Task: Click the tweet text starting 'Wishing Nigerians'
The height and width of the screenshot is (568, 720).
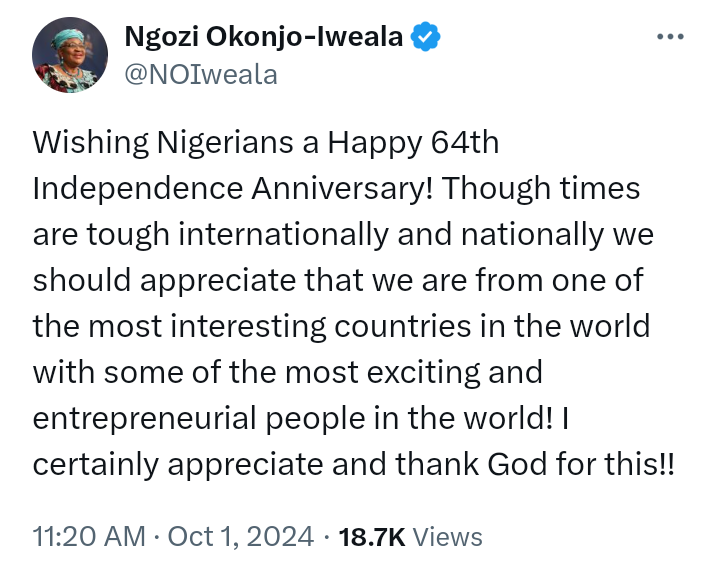Action: pos(354,303)
